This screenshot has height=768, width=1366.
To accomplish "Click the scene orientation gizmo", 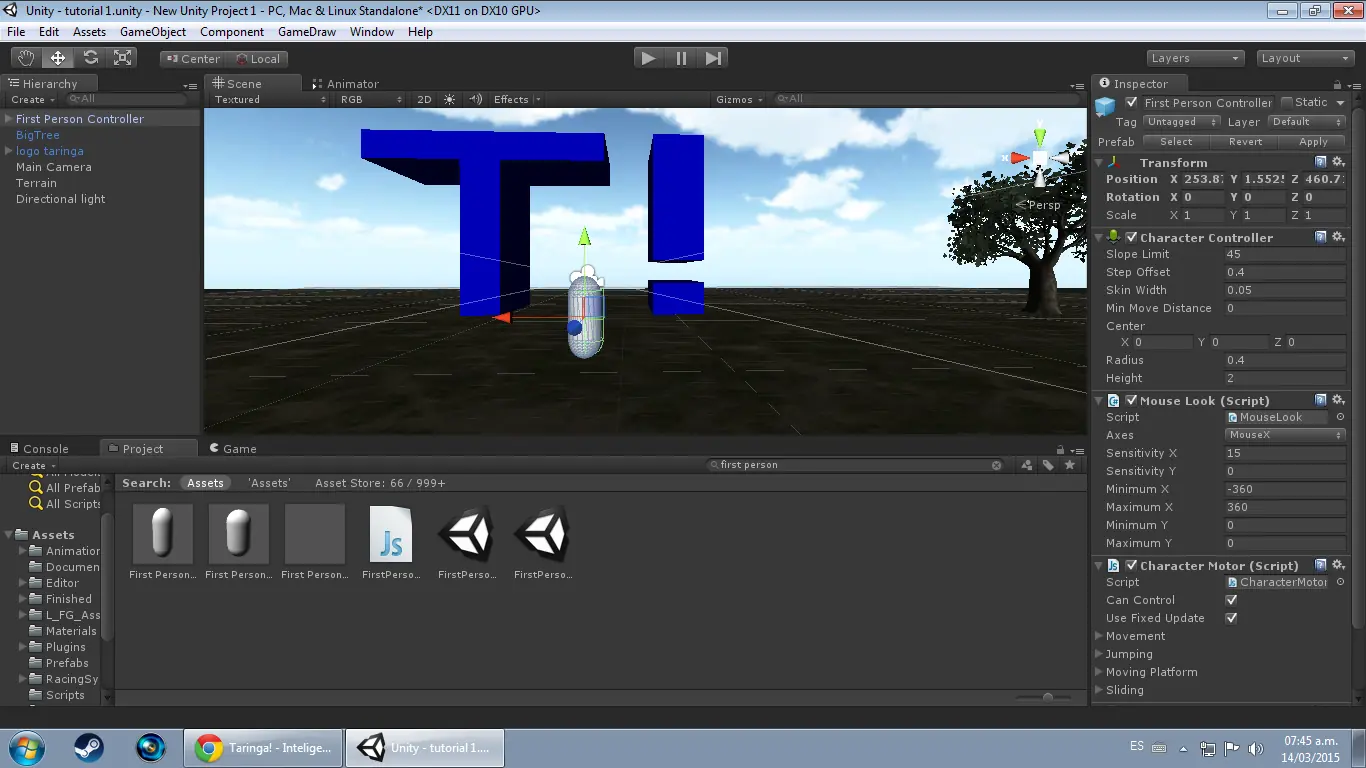I will pos(1039,158).
